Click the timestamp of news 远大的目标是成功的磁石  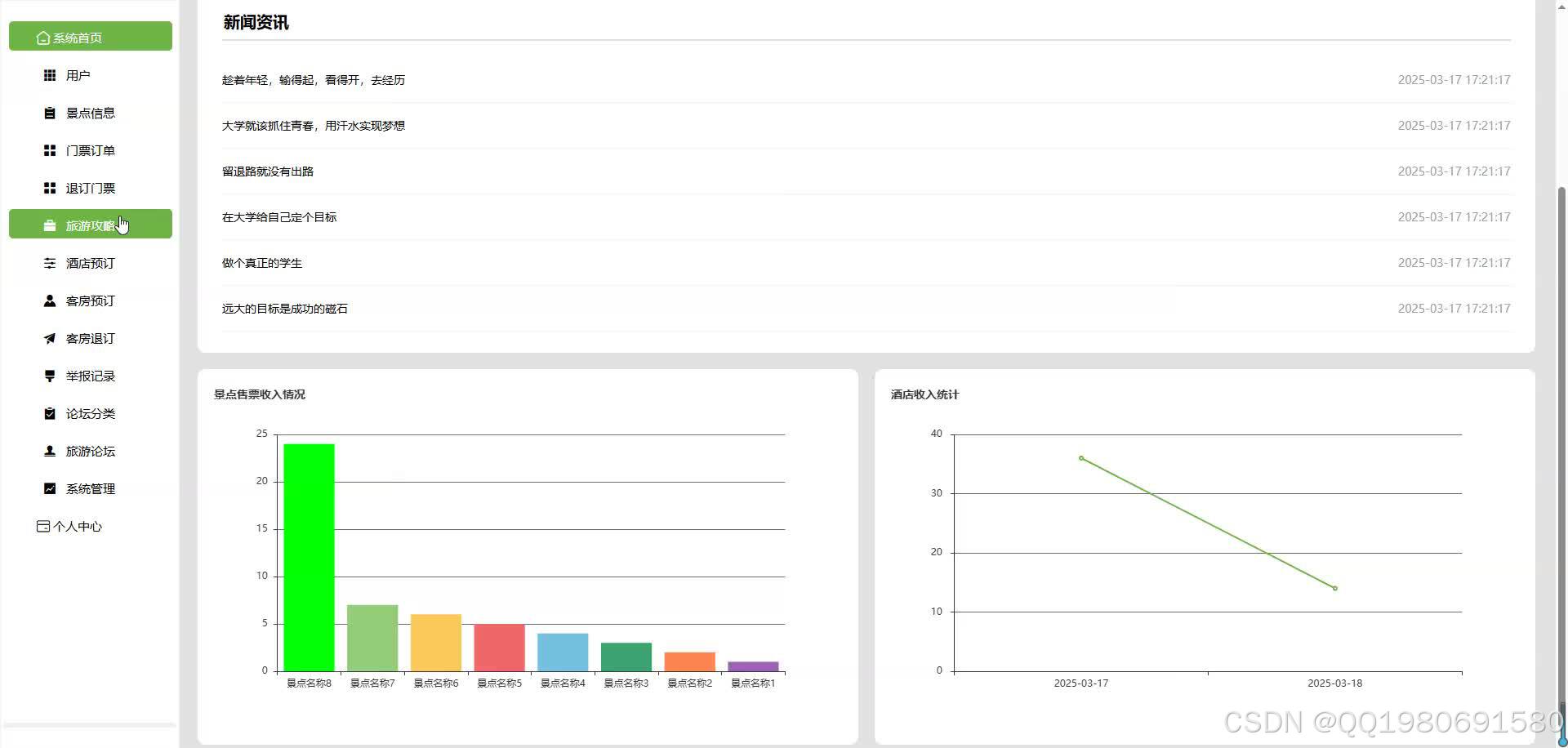point(1454,309)
